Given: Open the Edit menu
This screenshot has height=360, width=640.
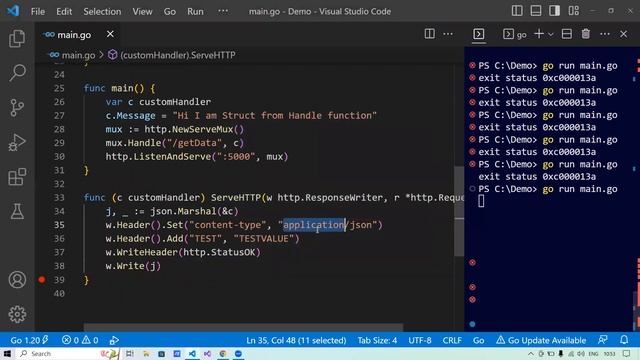Looking at the screenshot, I should pos(64,11).
